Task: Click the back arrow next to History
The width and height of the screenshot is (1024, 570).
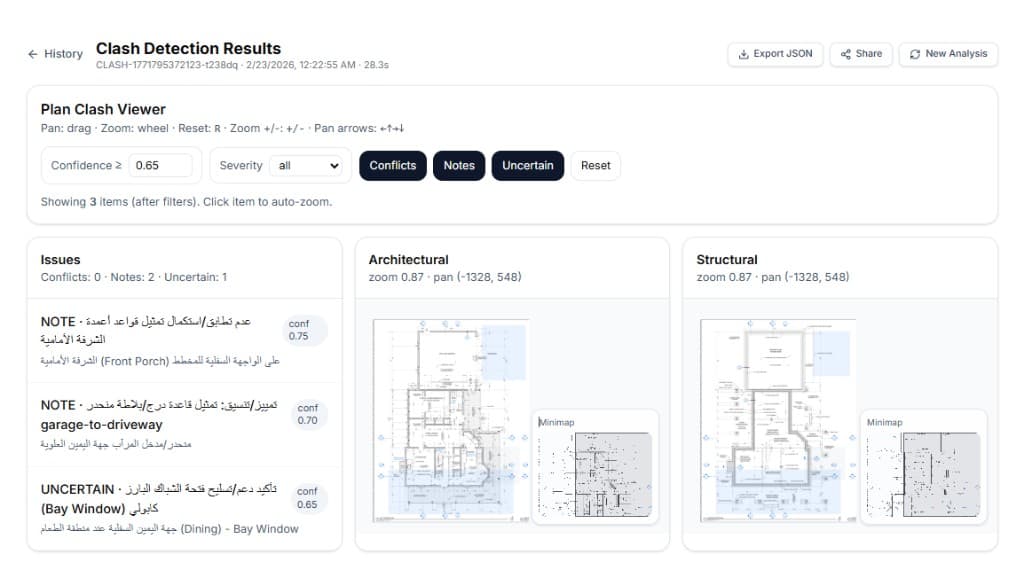Action: coord(33,54)
